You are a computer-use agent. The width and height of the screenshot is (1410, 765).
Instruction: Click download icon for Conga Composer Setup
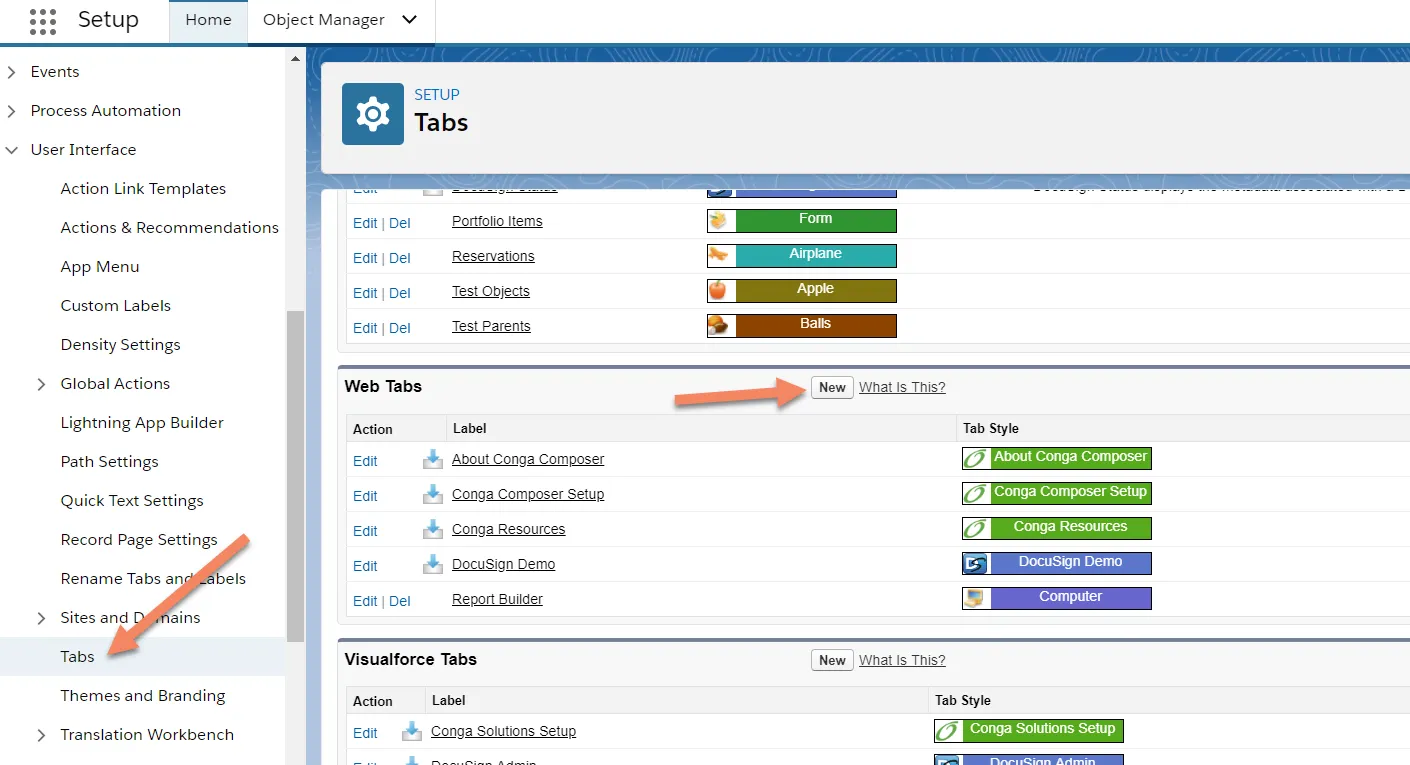[433, 494]
